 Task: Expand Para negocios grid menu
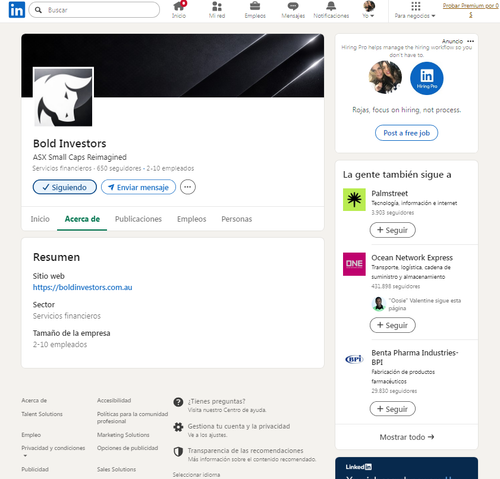tap(415, 10)
